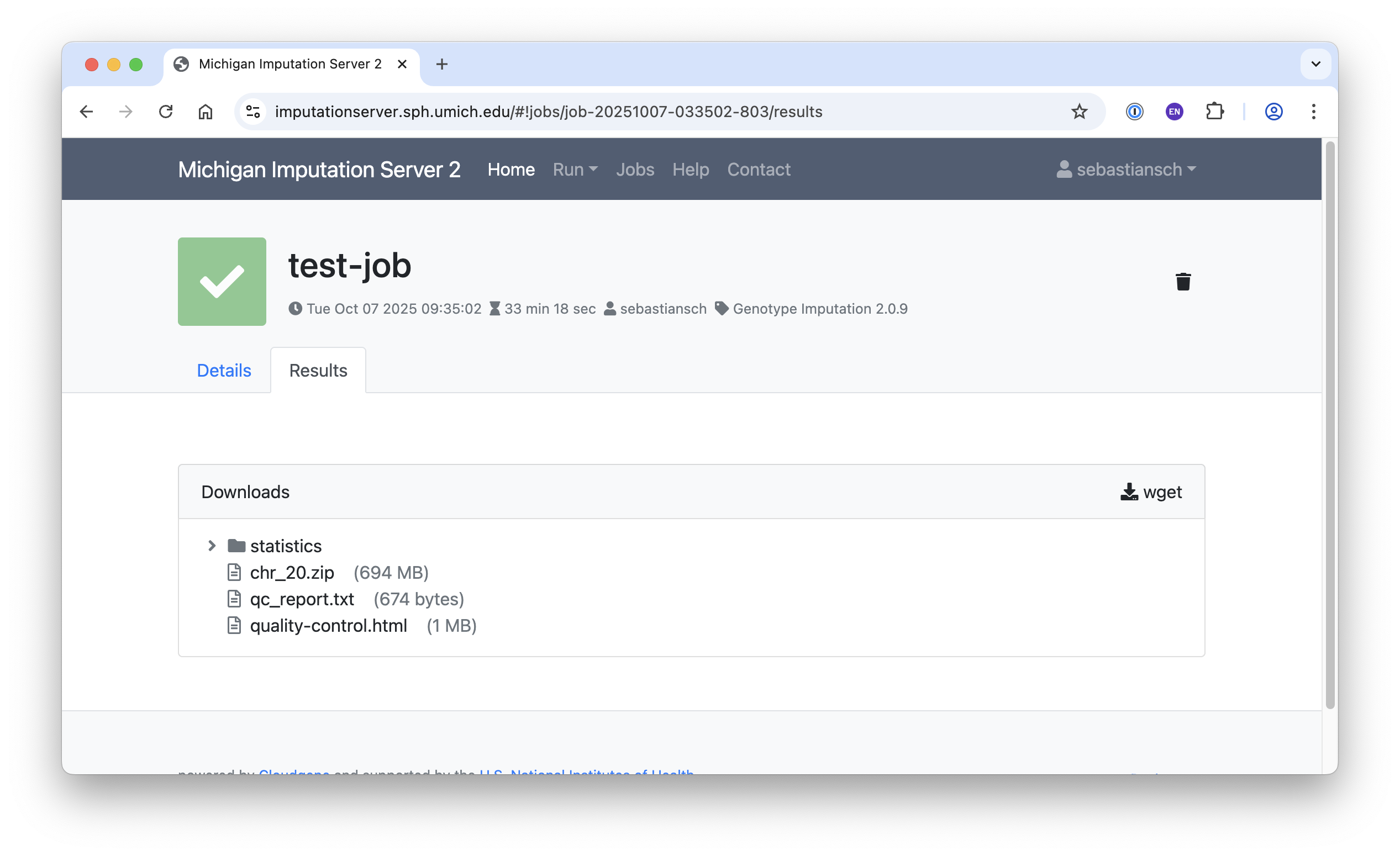Open the 1Password extension icon
This screenshot has width=1400, height=856.
[1135, 112]
